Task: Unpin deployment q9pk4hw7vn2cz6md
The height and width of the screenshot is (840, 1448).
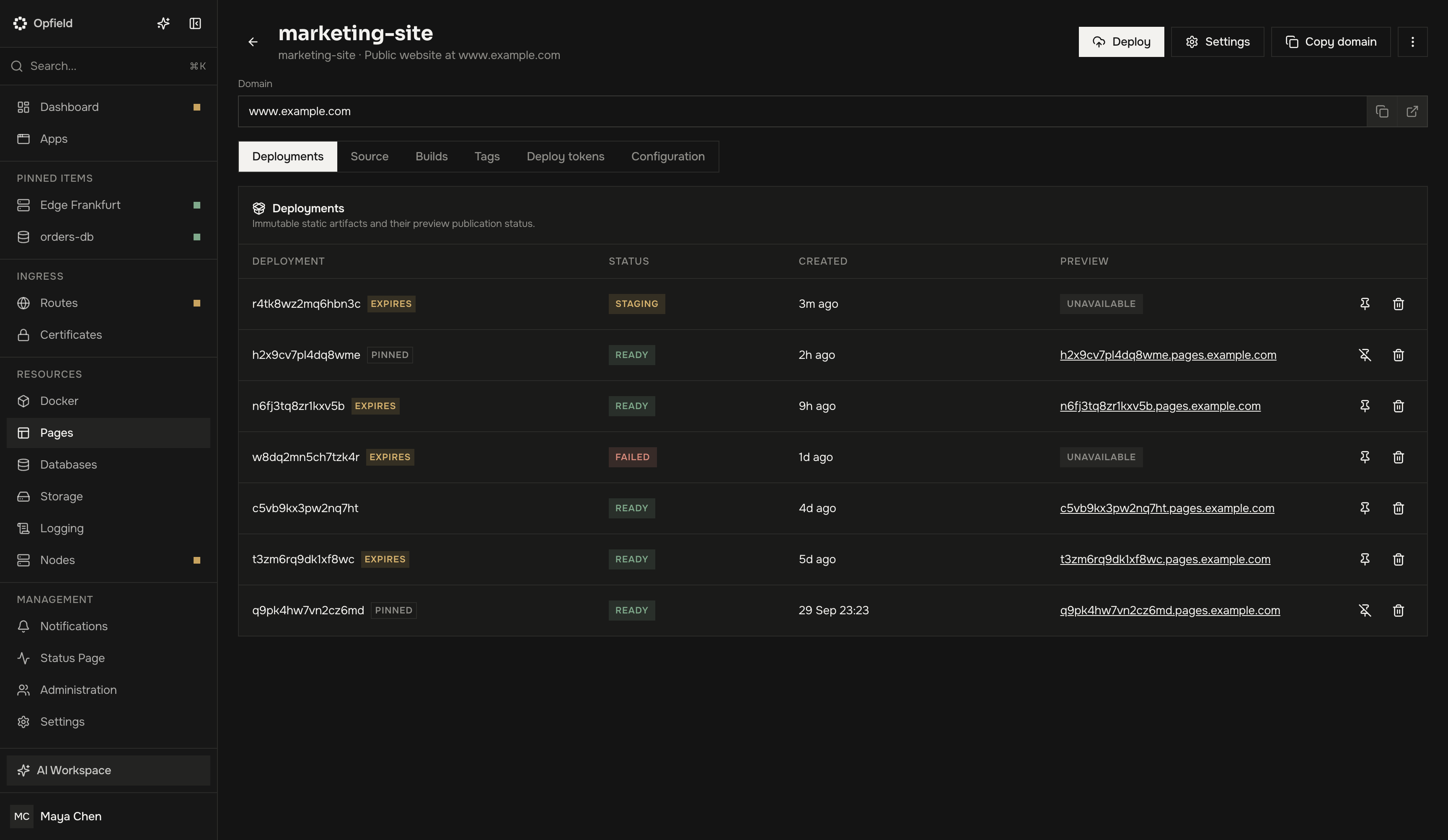Action: [1365, 611]
